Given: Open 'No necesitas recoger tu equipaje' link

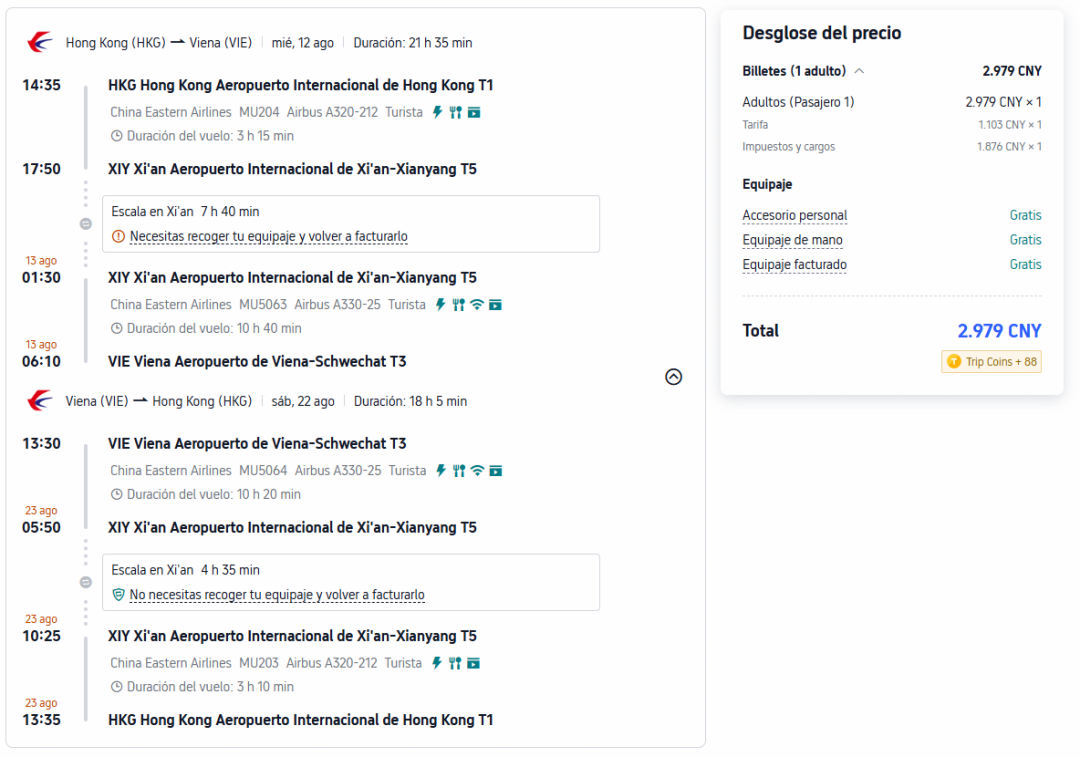Looking at the screenshot, I should (x=277, y=594).
